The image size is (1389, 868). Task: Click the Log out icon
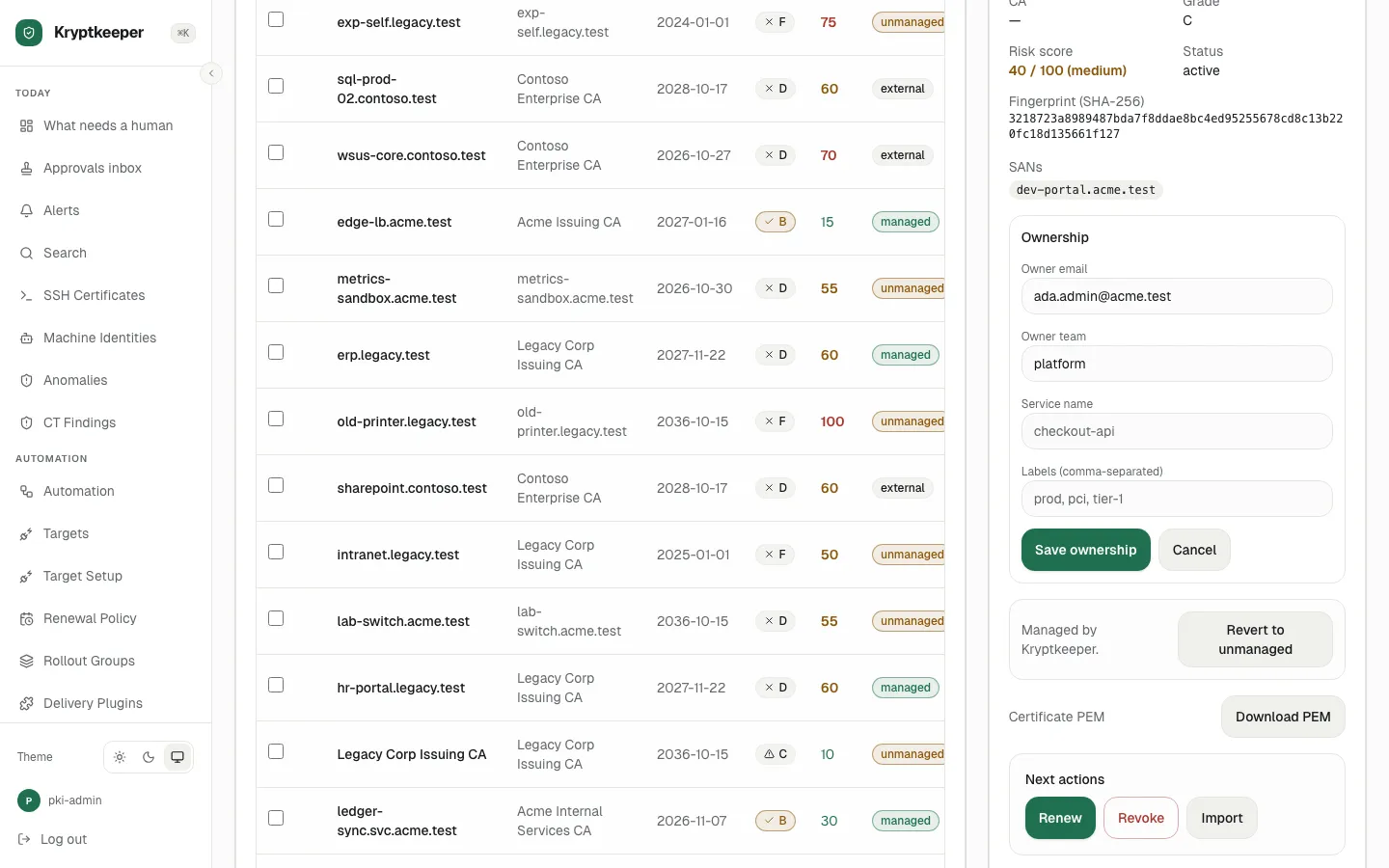[24, 839]
